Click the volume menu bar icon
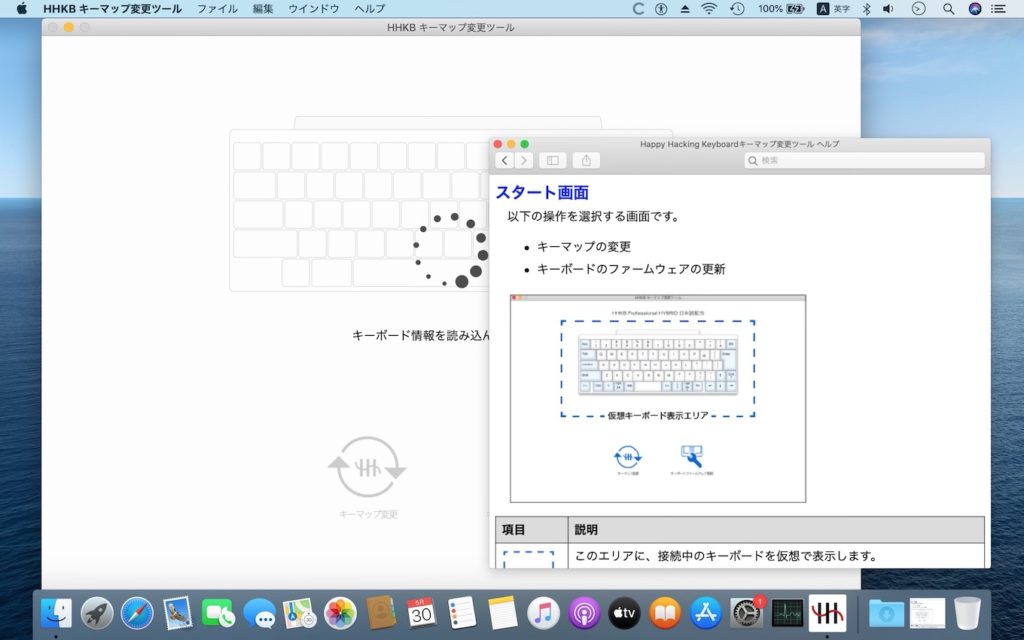1024x640 pixels. click(x=888, y=8)
